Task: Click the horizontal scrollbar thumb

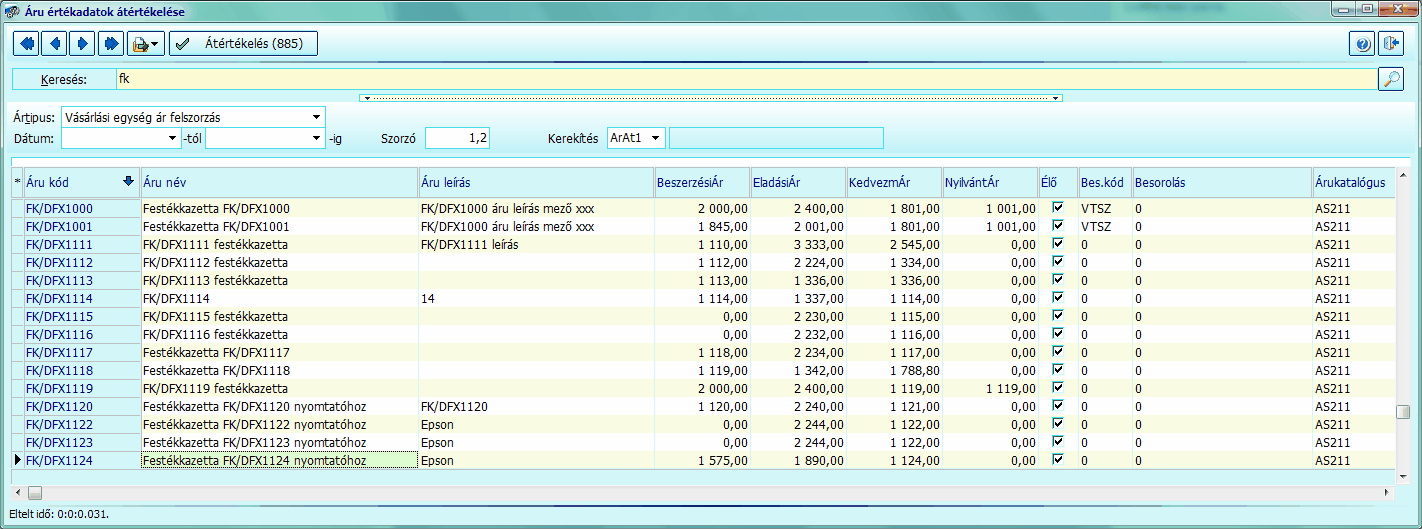Action: click(35, 493)
